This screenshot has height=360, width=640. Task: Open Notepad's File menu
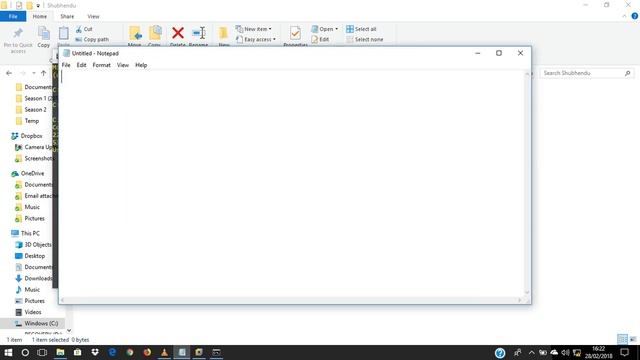coord(66,65)
